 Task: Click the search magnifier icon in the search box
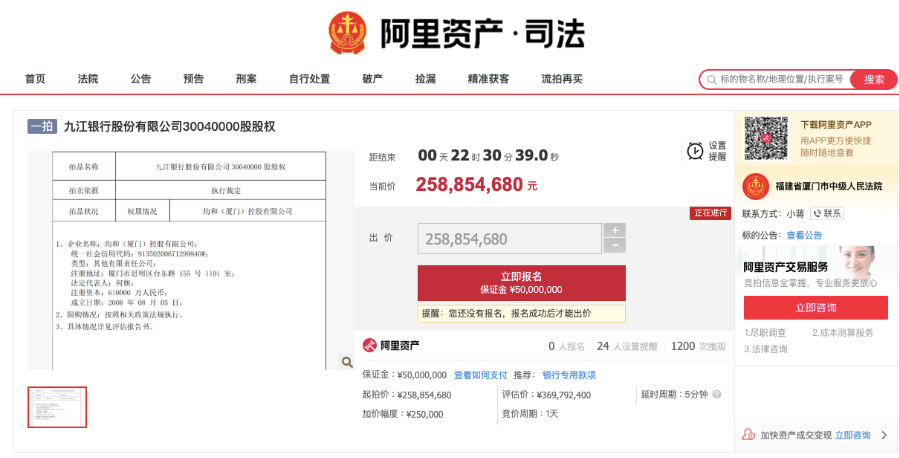pos(711,80)
